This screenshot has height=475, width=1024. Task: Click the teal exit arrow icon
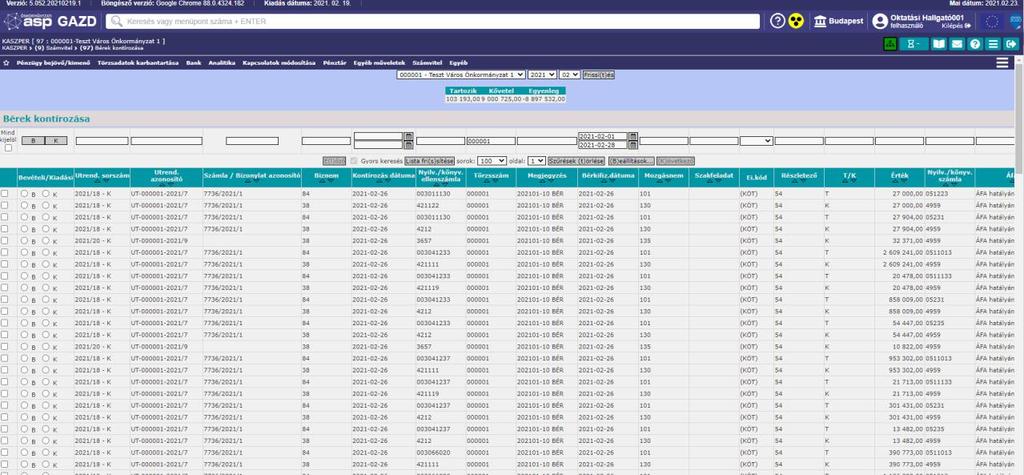1012,44
